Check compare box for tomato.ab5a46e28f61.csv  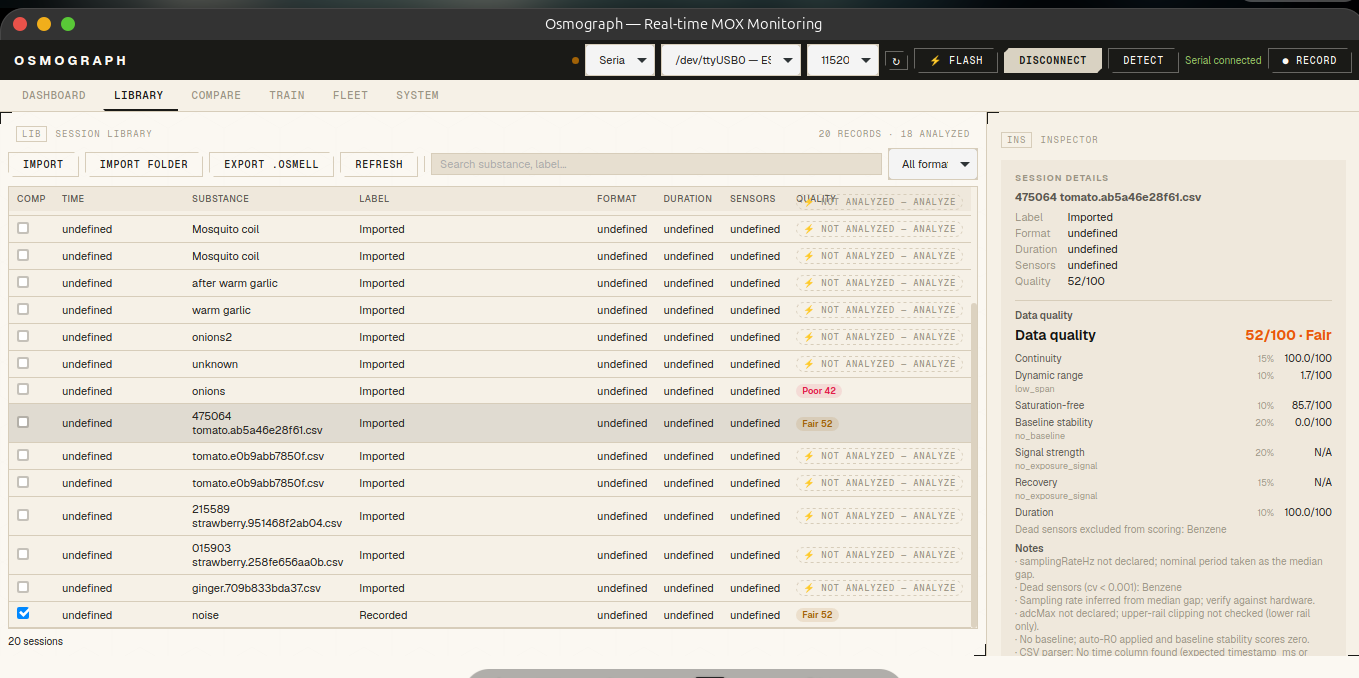point(23,422)
